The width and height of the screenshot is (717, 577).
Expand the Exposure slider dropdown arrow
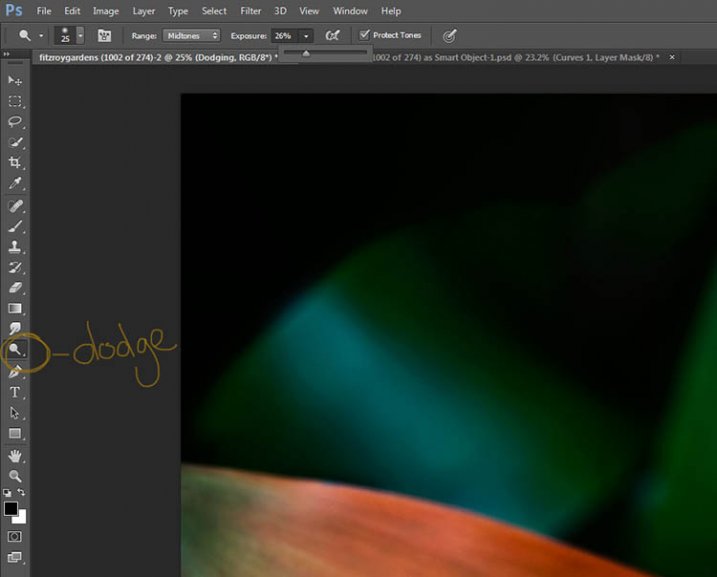[x=306, y=36]
